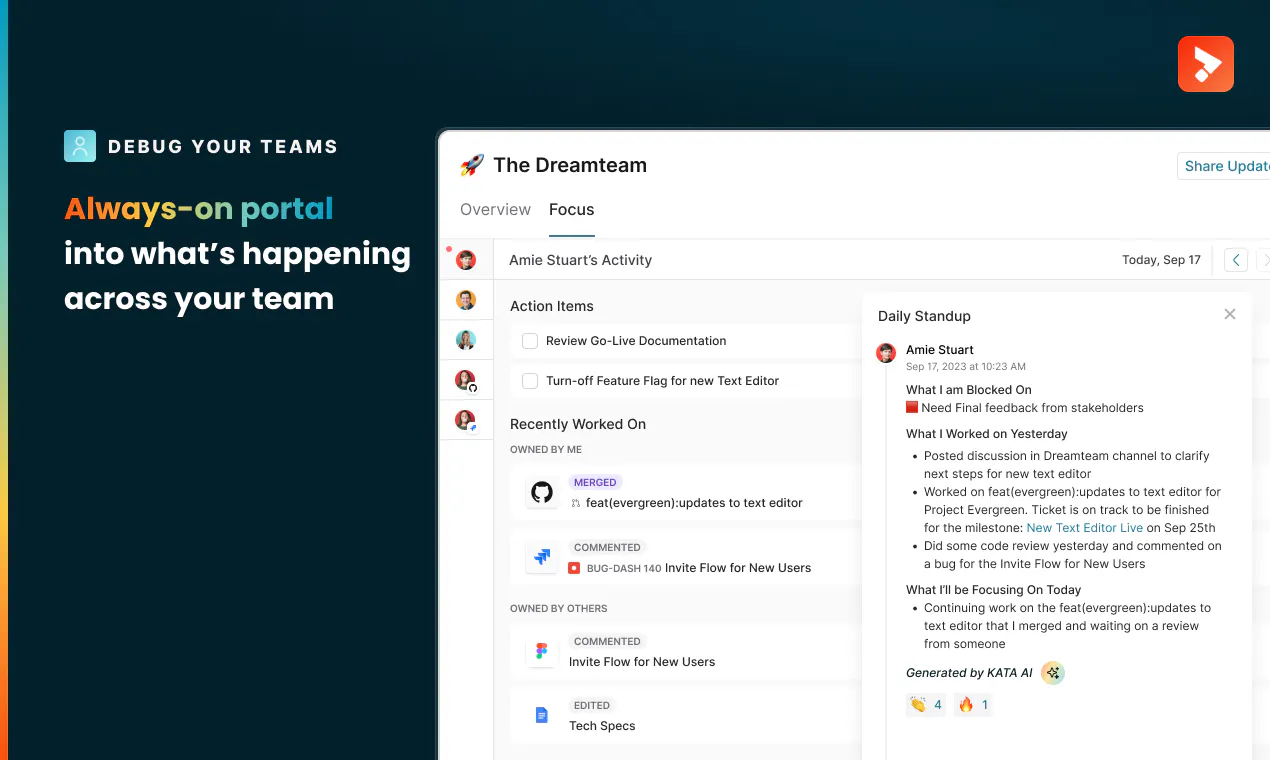Click the OWNED BY OTHERS label
1270x760 pixels.
[x=559, y=608]
